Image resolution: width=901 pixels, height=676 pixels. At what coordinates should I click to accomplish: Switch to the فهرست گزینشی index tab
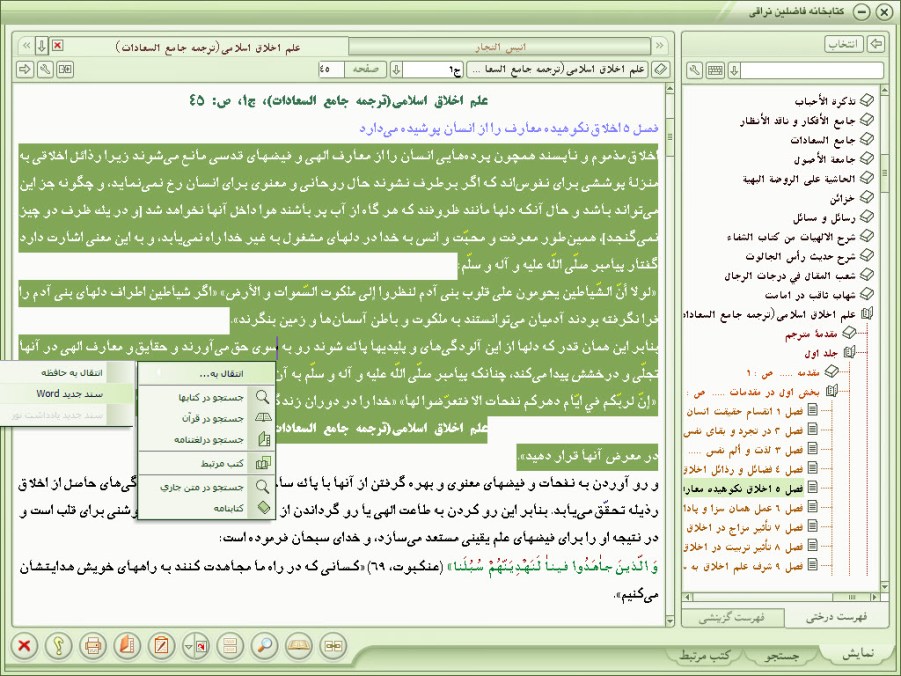[732, 618]
